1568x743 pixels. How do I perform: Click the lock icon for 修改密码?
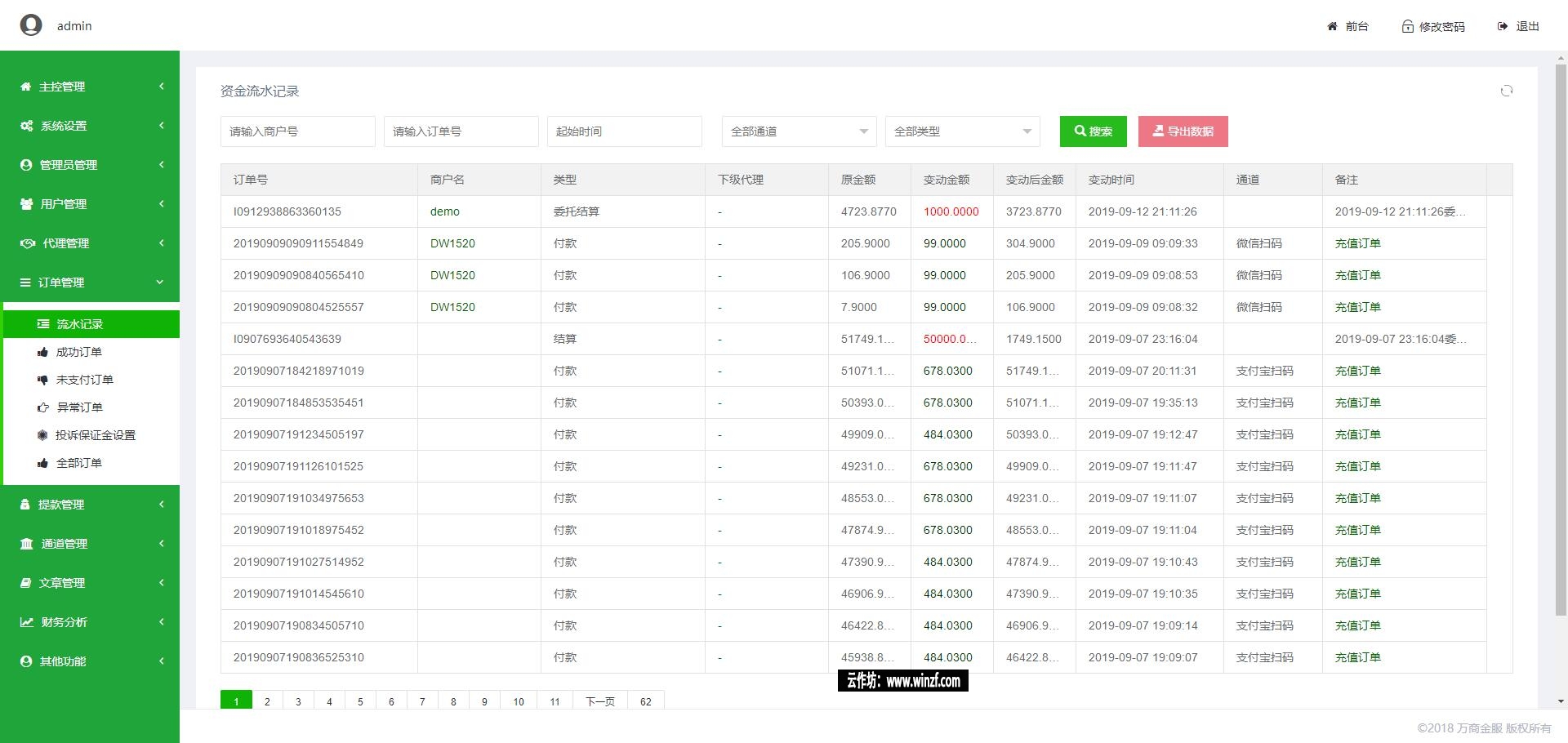[1407, 26]
